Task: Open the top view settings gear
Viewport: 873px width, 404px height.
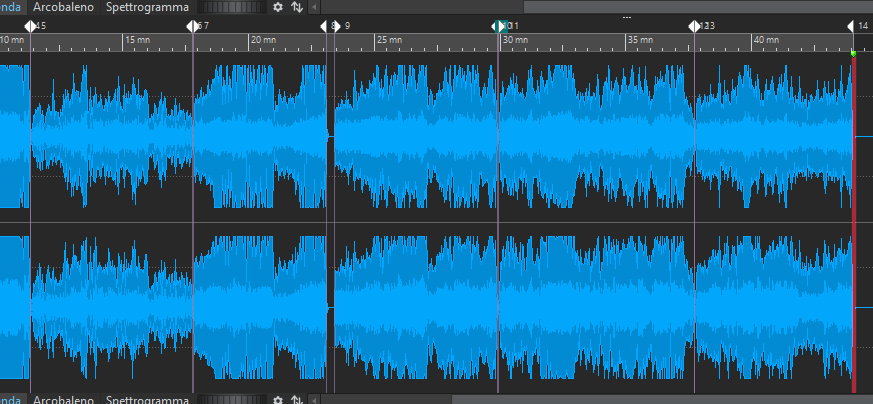Action: [x=278, y=7]
